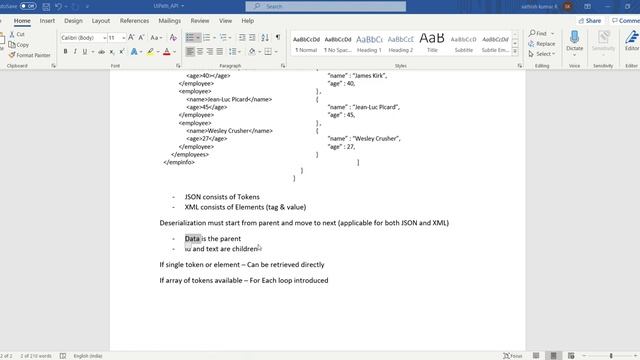Open the font color dropdown arrow
The width and height of the screenshot is (640, 360).
click(x=174, y=52)
